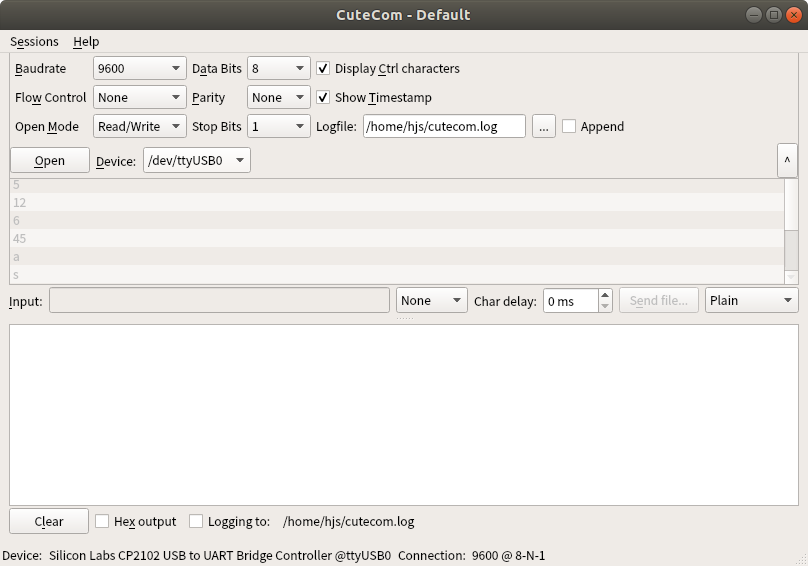Expand the Open Mode Read/Write dropdown
808x566 pixels.
140,126
